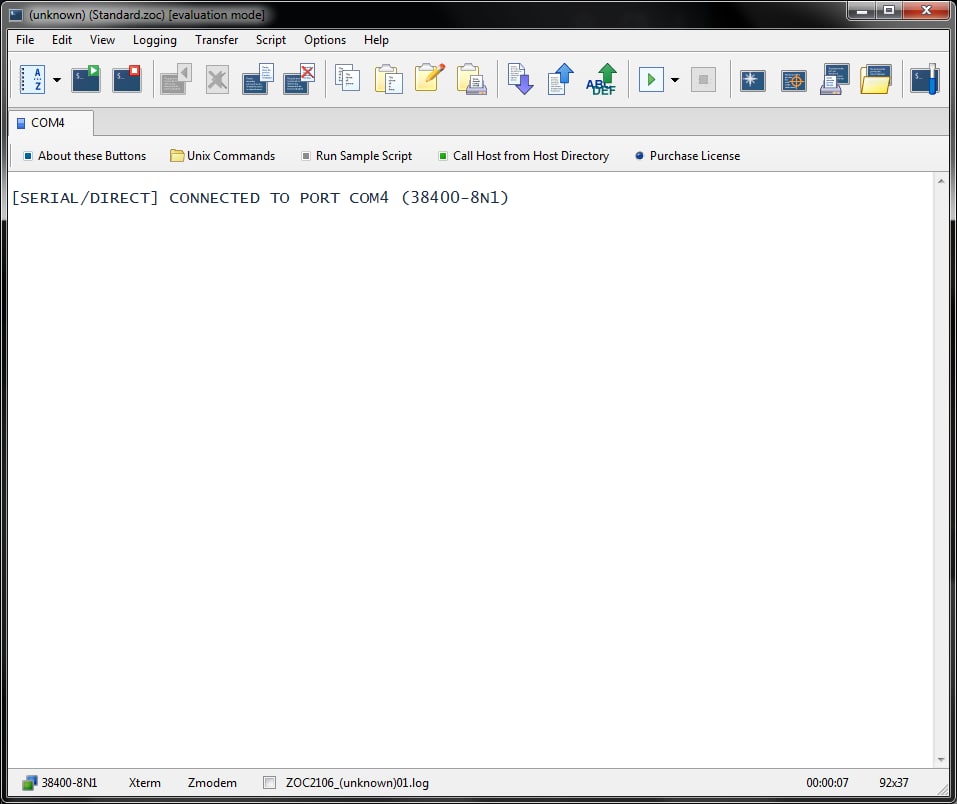
Task: Click the quick connection green play terminal icon
Action: pyautogui.click(x=86, y=79)
